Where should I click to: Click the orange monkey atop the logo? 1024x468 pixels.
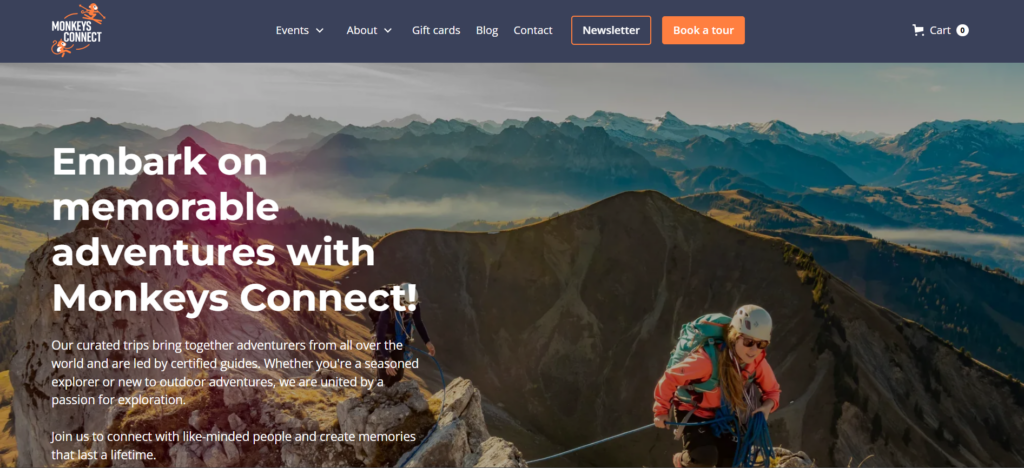(92, 12)
